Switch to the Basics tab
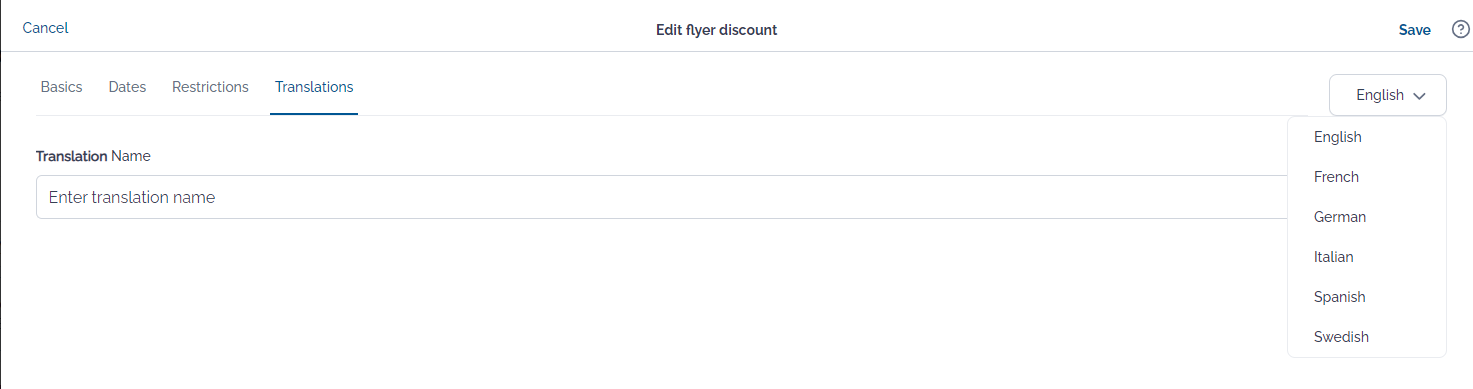 tap(61, 87)
